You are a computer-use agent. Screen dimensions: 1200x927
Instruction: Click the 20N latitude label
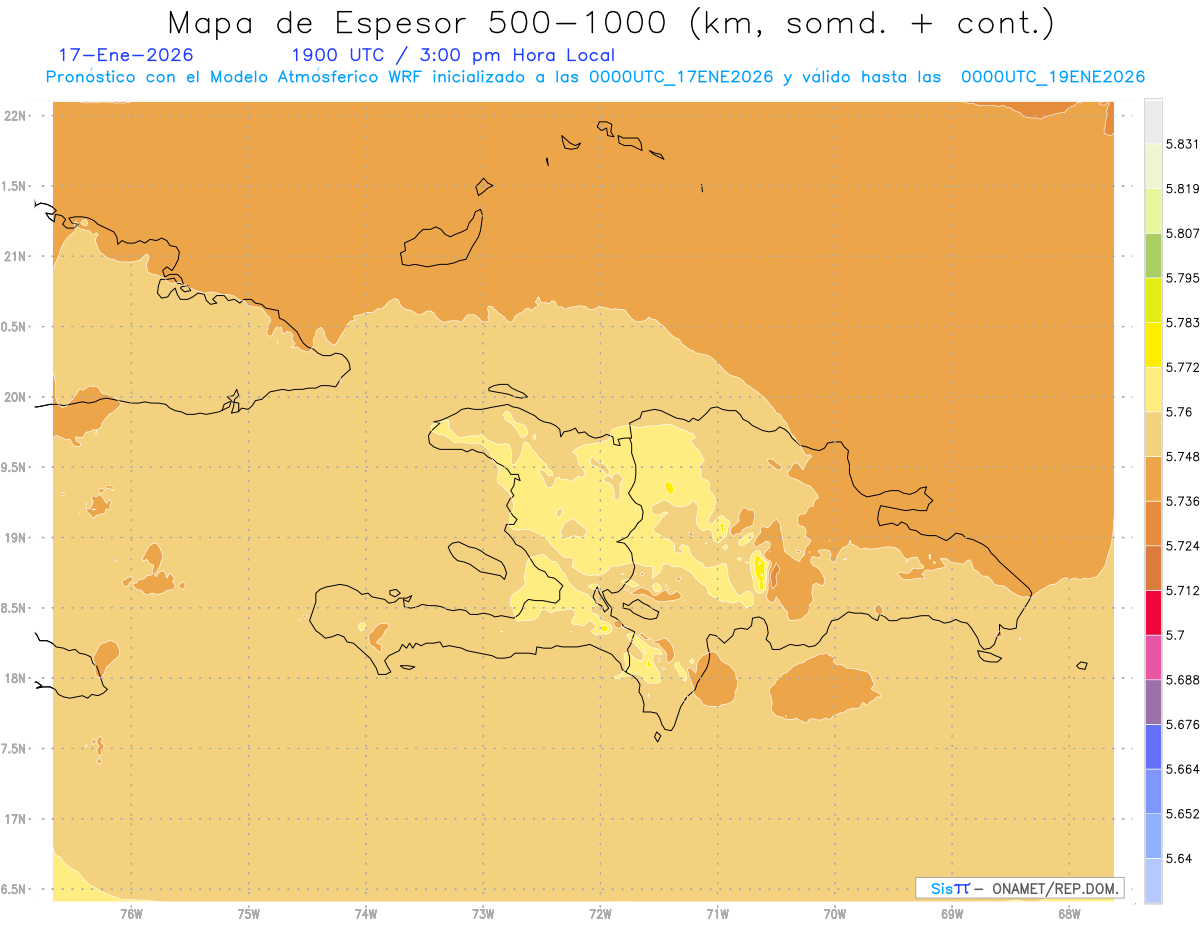pyautogui.click(x=16, y=397)
